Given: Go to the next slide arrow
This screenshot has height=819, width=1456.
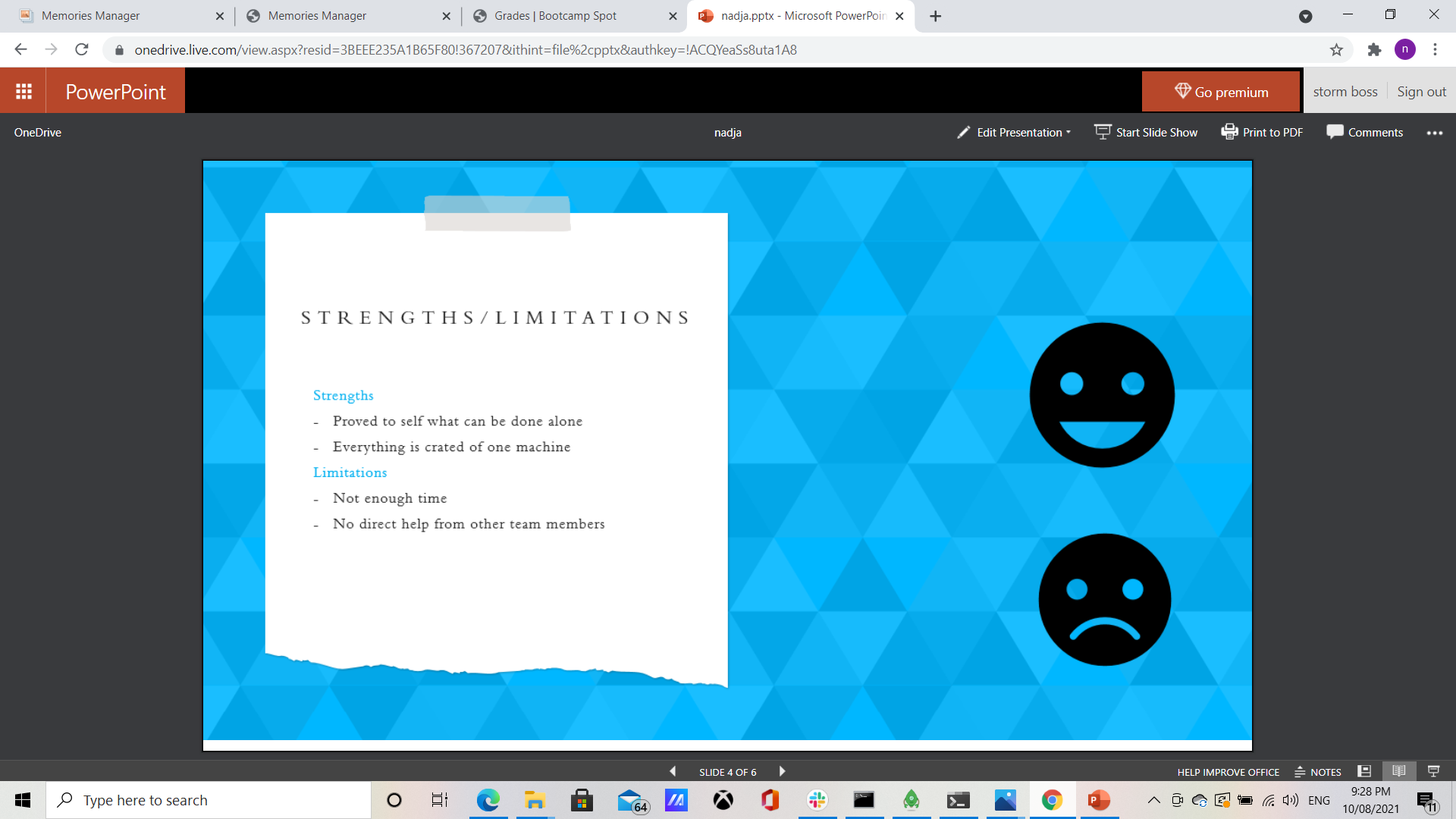Looking at the screenshot, I should (782, 771).
